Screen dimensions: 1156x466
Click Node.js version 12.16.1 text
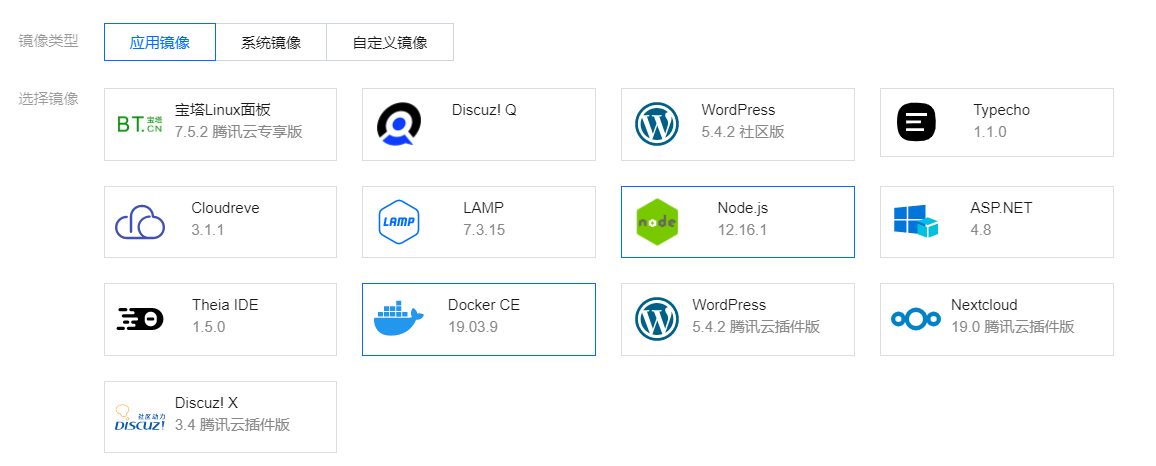742,229
